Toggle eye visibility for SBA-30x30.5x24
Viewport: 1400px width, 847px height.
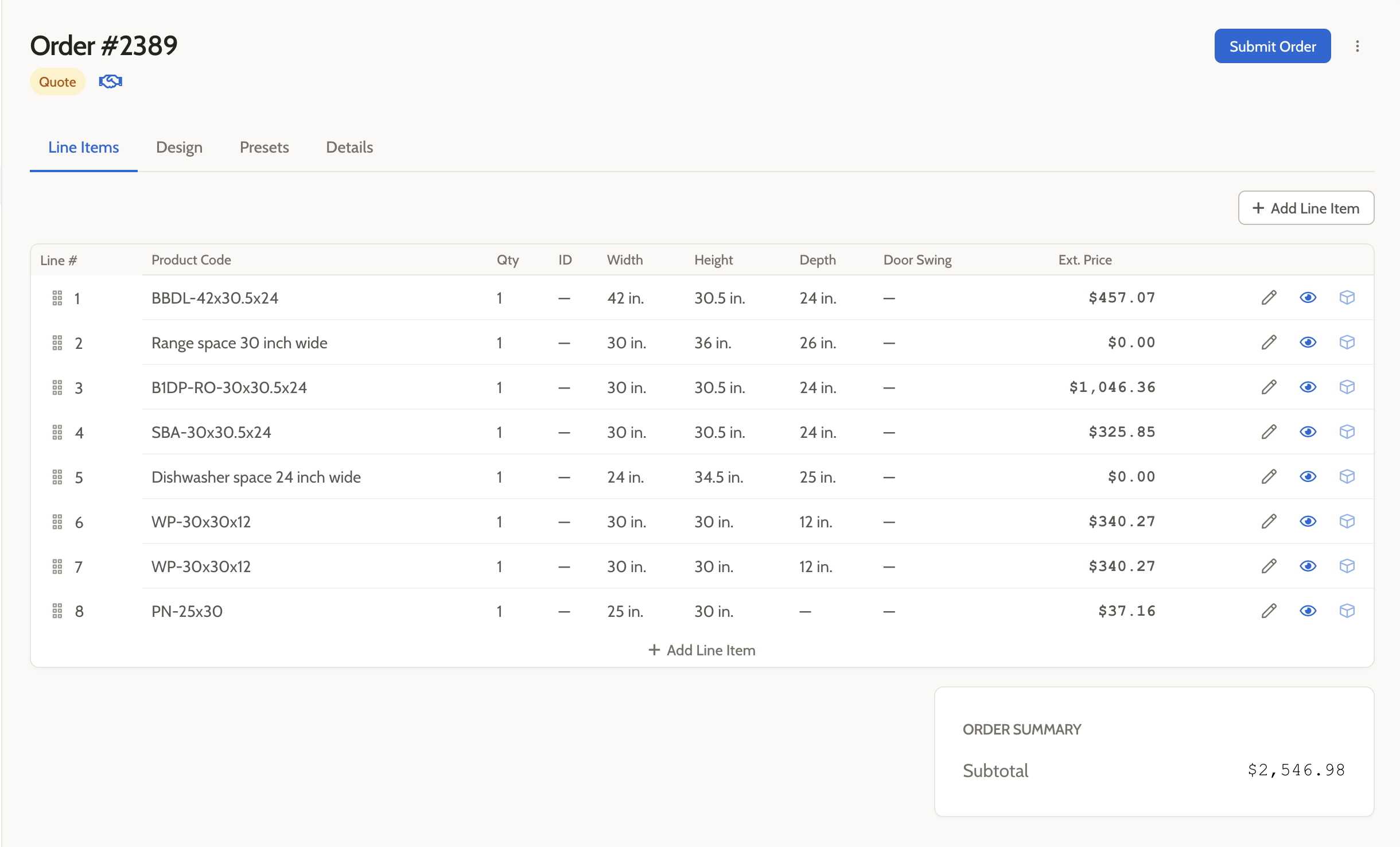click(1308, 432)
